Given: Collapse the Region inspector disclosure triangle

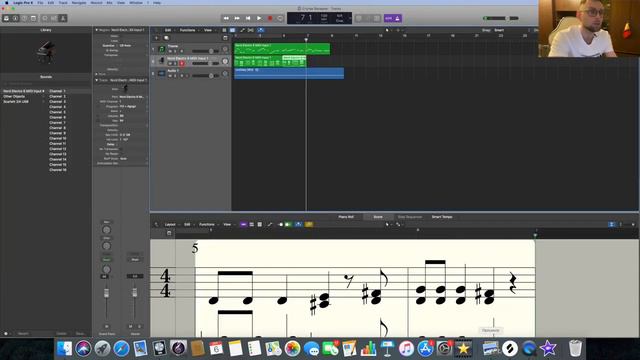Looking at the screenshot, I should [97, 30].
